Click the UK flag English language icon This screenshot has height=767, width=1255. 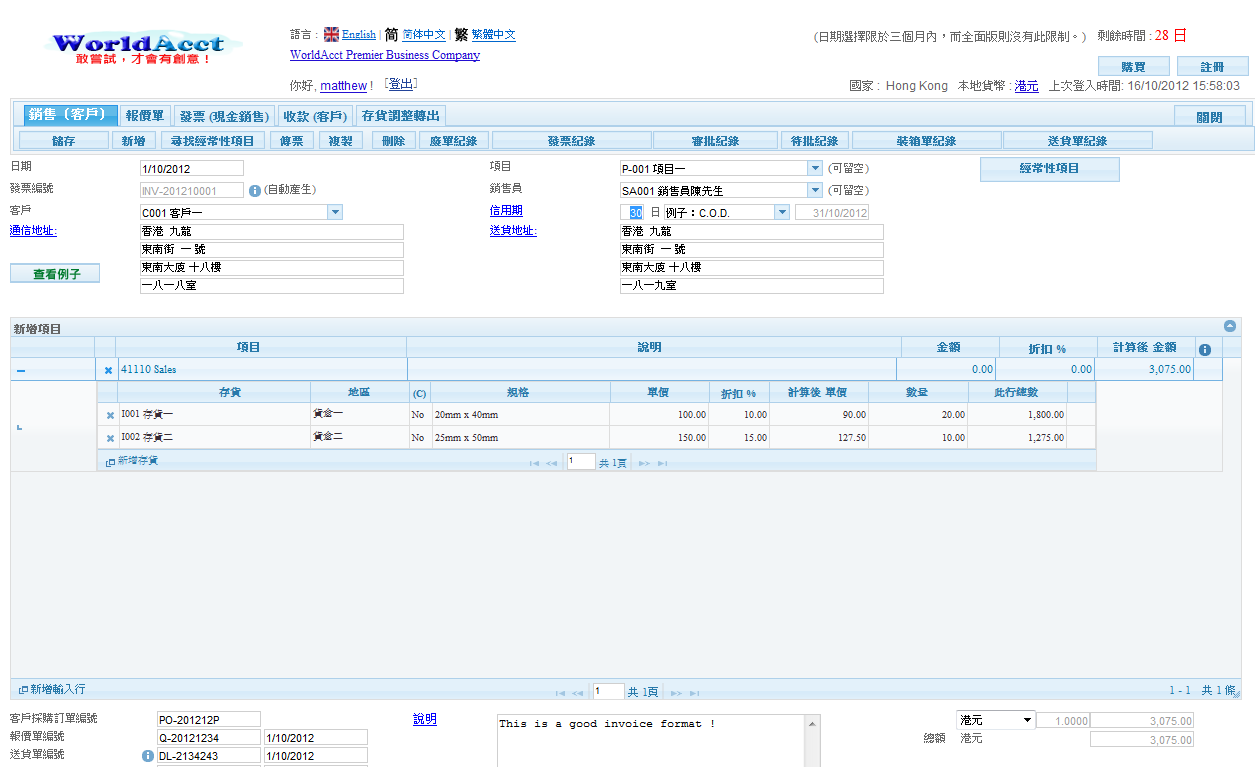(x=331, y=34)
